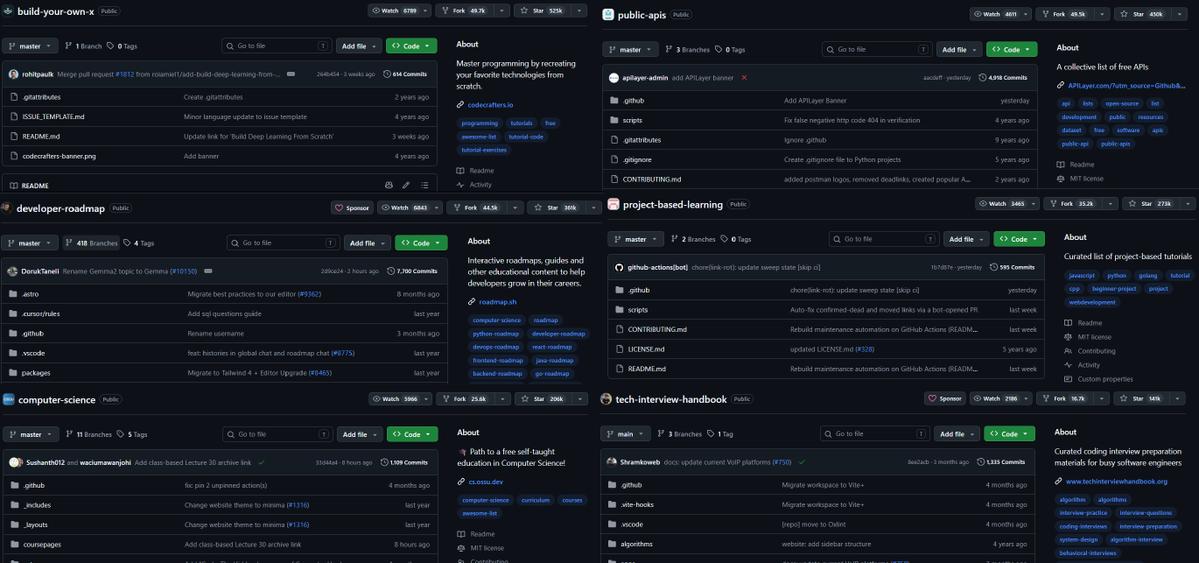Sponsor the developer-roadmap repository
1199x563 pixels.
coord(352,207)
